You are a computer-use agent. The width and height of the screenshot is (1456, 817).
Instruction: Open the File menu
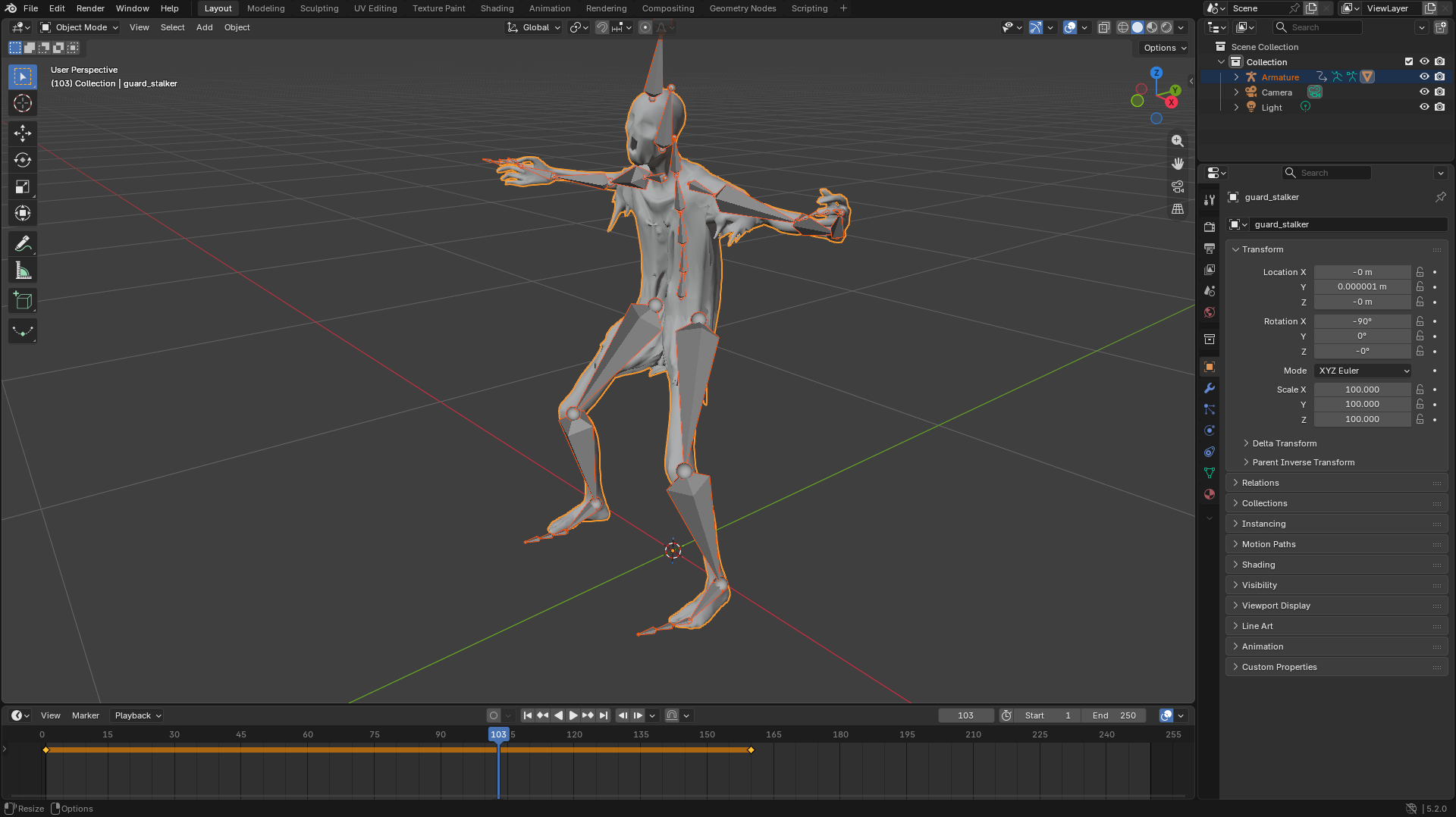point(31,8)
